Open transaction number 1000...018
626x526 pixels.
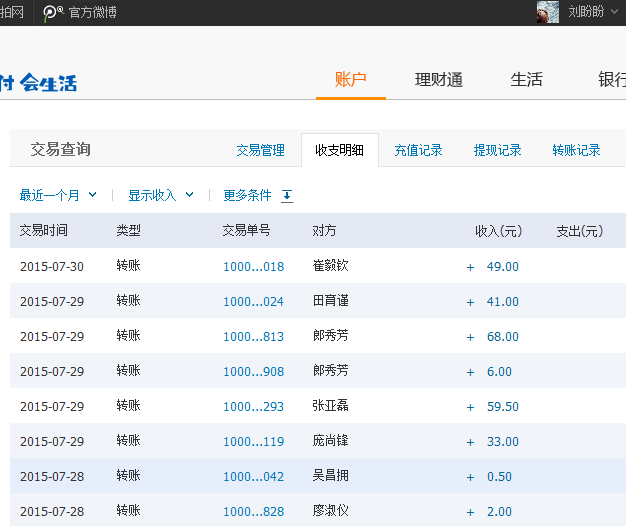(x=253, y=267)
